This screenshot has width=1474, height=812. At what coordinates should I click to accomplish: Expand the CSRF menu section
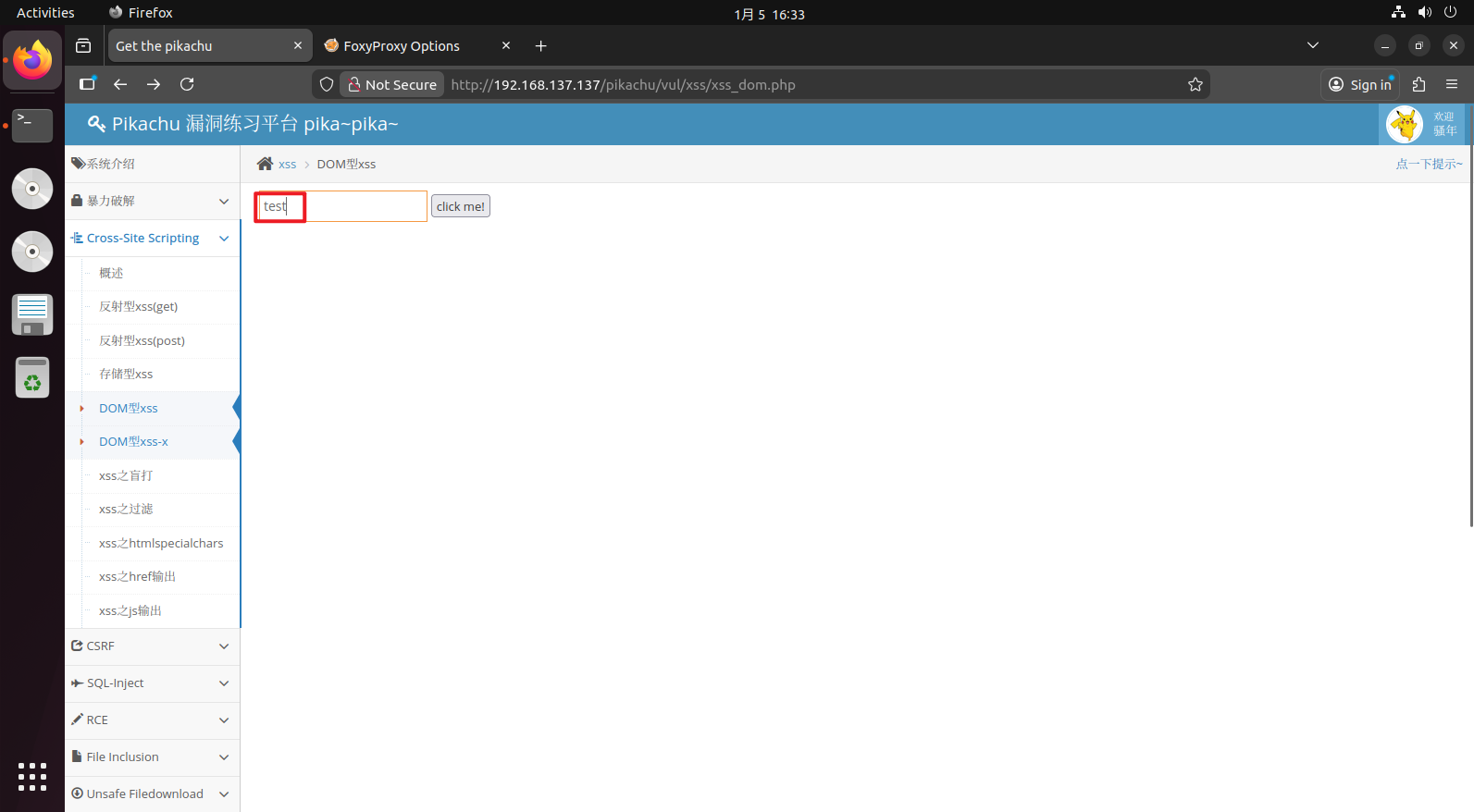coord(153,646)
